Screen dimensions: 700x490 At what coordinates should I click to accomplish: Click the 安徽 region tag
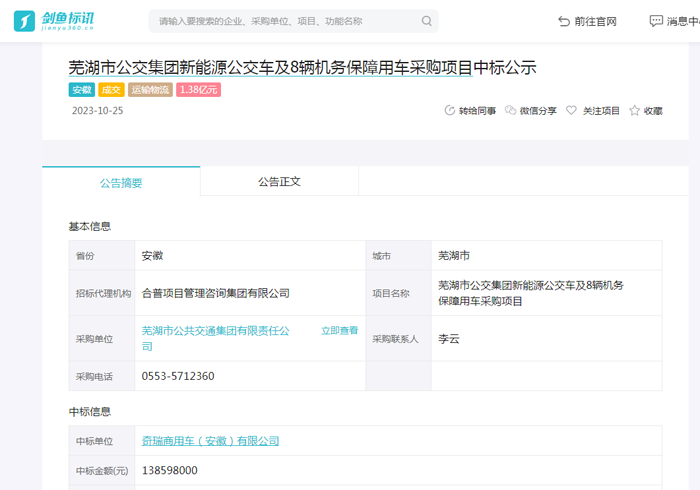coord(82,90)
